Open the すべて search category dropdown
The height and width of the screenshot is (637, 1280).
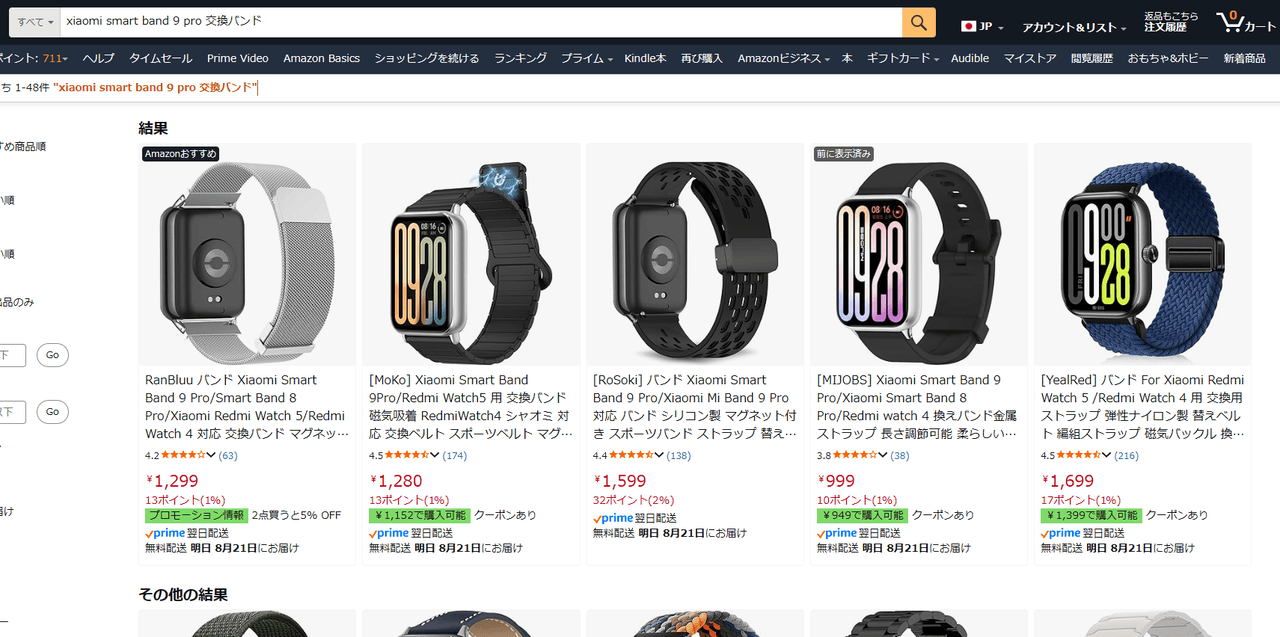pos(36,22)
